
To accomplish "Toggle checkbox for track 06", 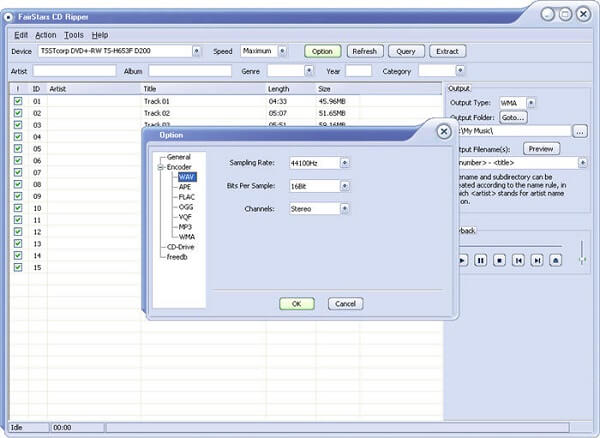I will coord(18,160).
